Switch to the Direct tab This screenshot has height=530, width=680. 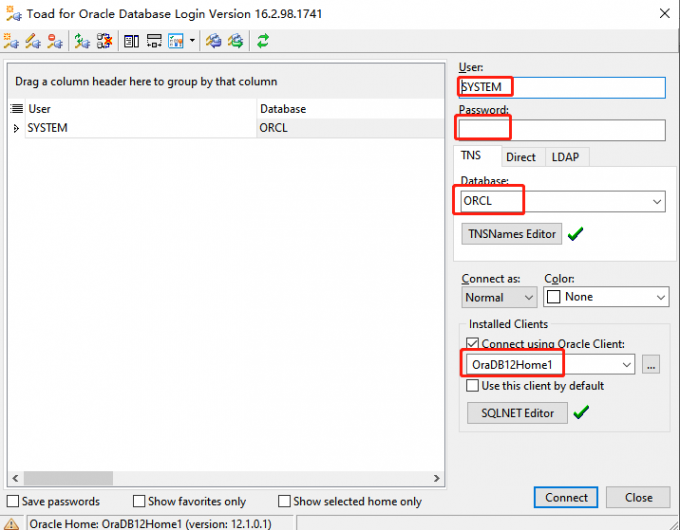point(520,157)
